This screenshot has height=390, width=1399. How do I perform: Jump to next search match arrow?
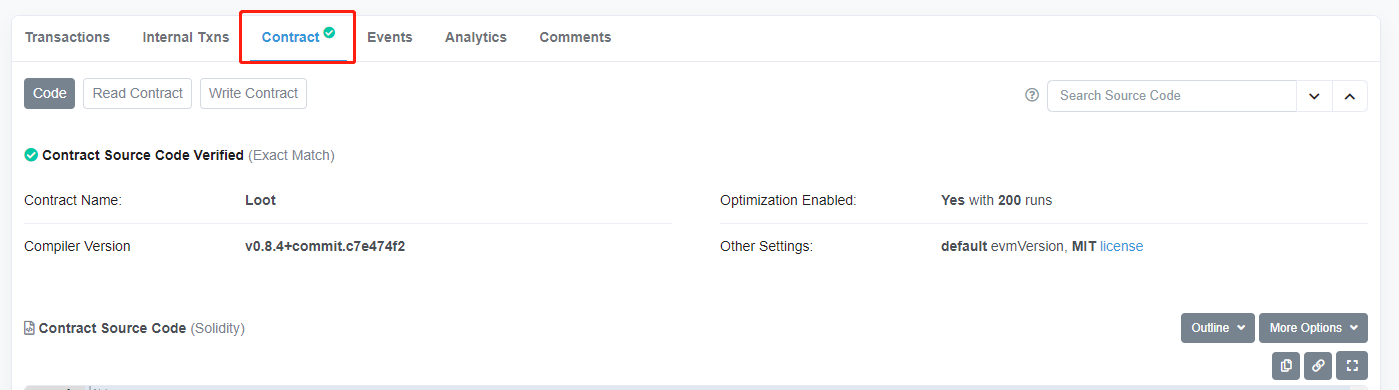point(1314,96)
